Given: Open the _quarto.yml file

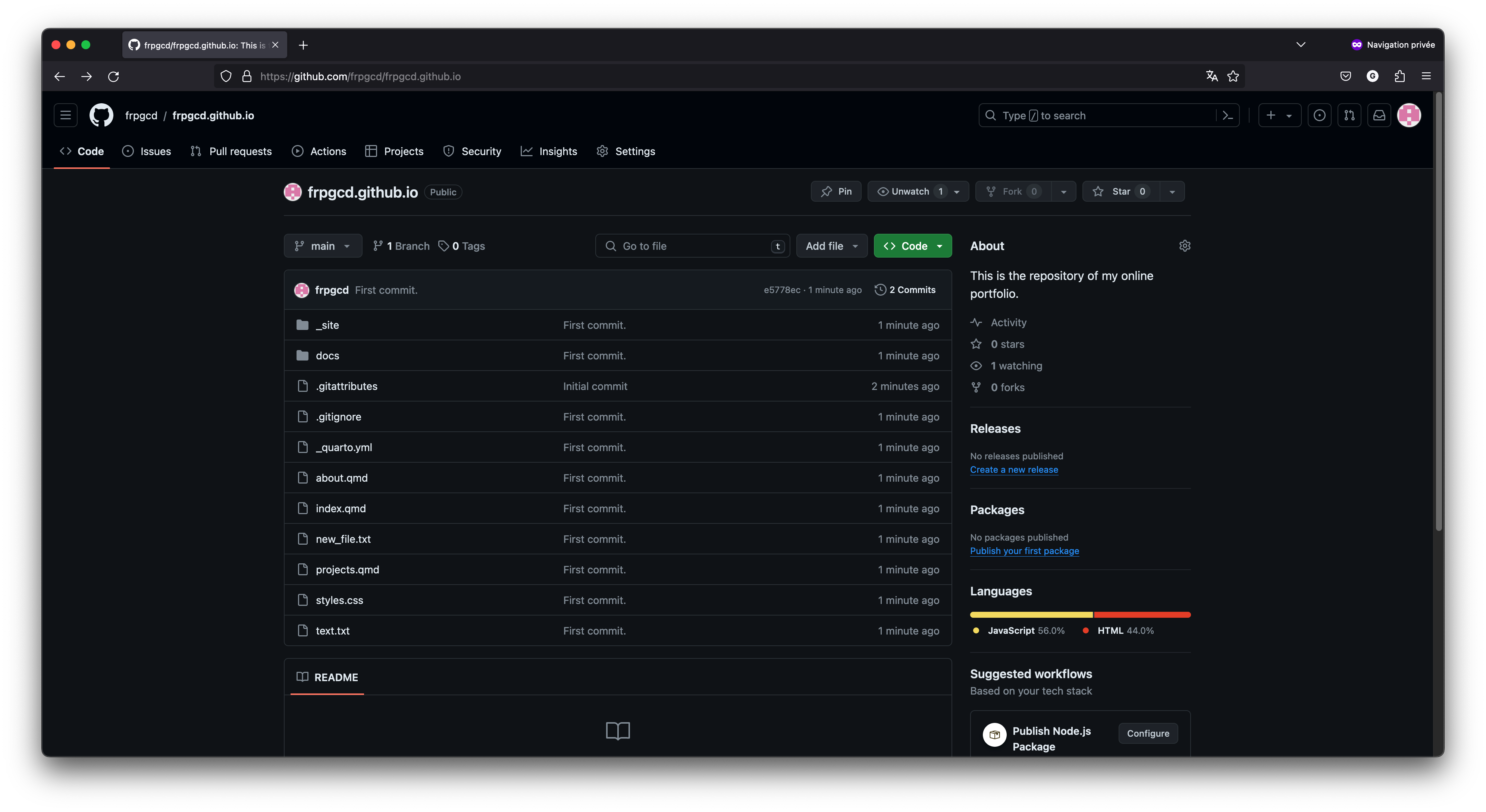Looking at the screenshot, I should (x=344, y=447).
